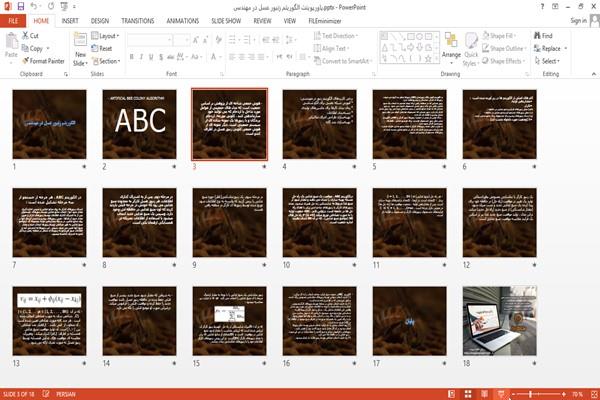
Task: Click the Save icon in quick access toolbar
Action: (20, 6)
